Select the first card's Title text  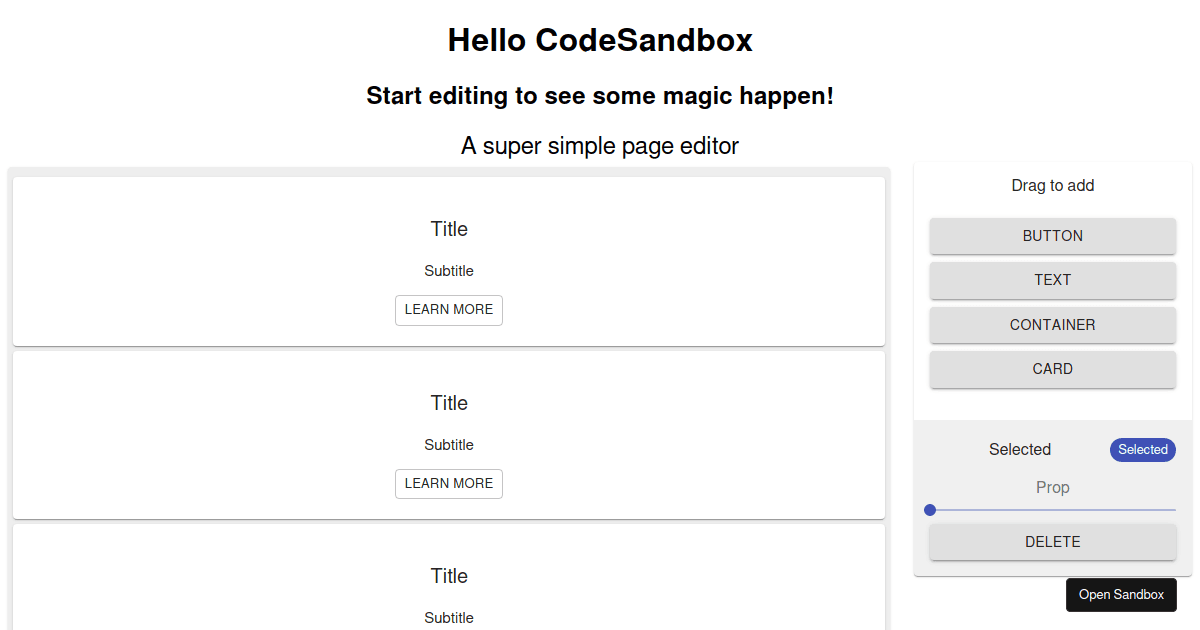[448, 229]
